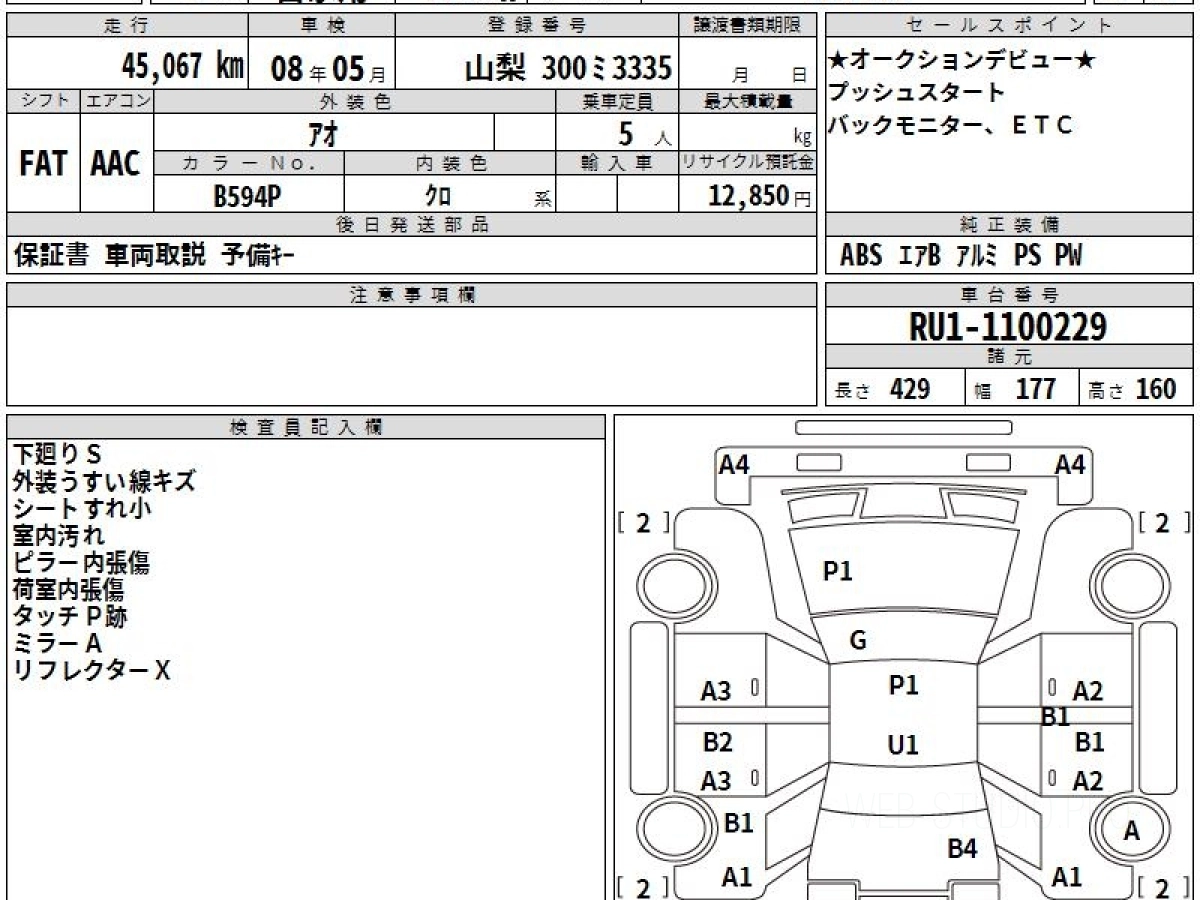
Task: Click inspector note 外装うすい線キズ
Action: coord(103,481)
